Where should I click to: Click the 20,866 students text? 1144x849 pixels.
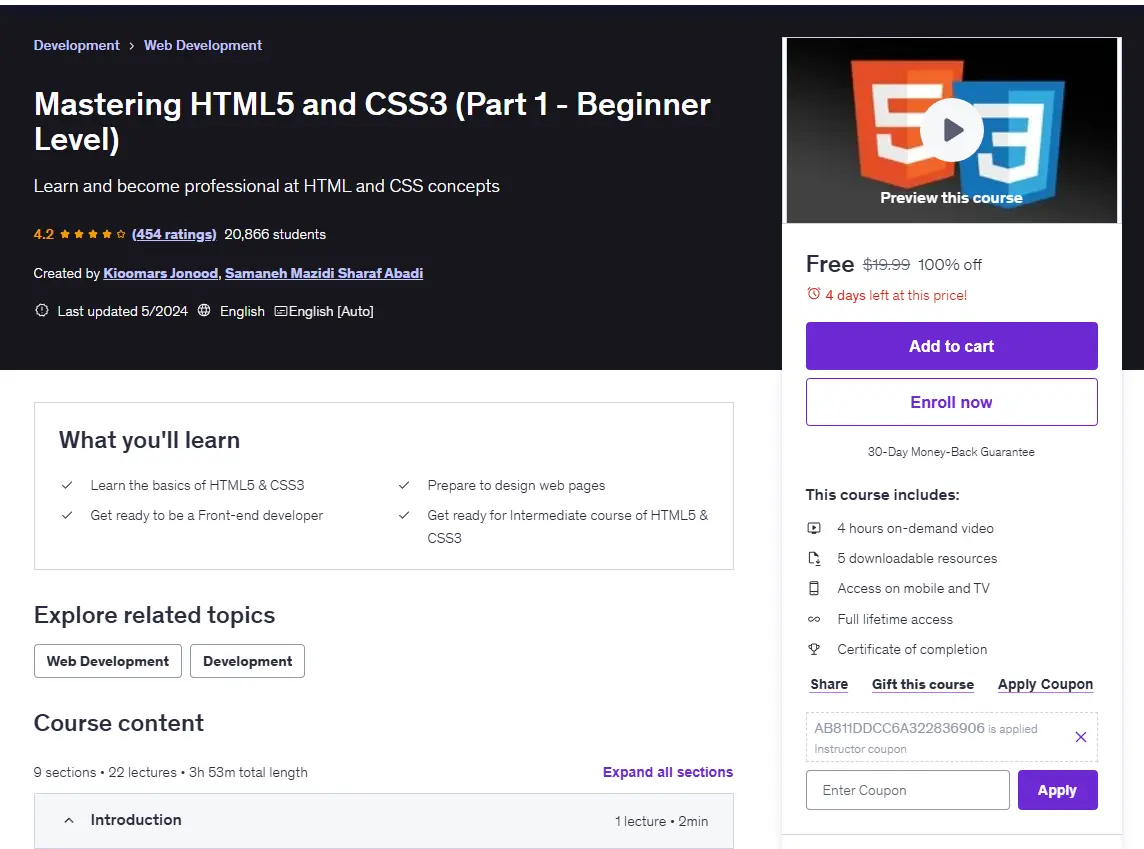click(x=275, y=234)
